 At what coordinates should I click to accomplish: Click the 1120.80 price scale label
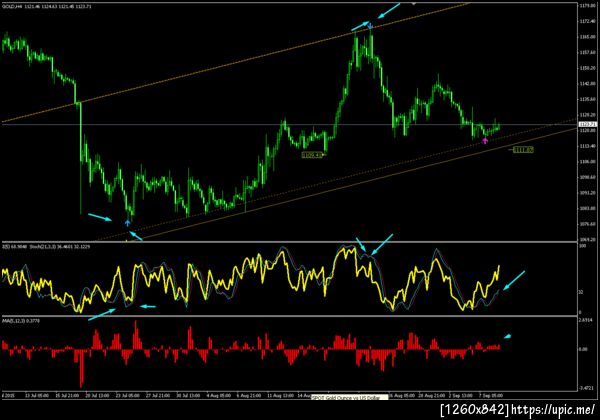pos(587,130)
